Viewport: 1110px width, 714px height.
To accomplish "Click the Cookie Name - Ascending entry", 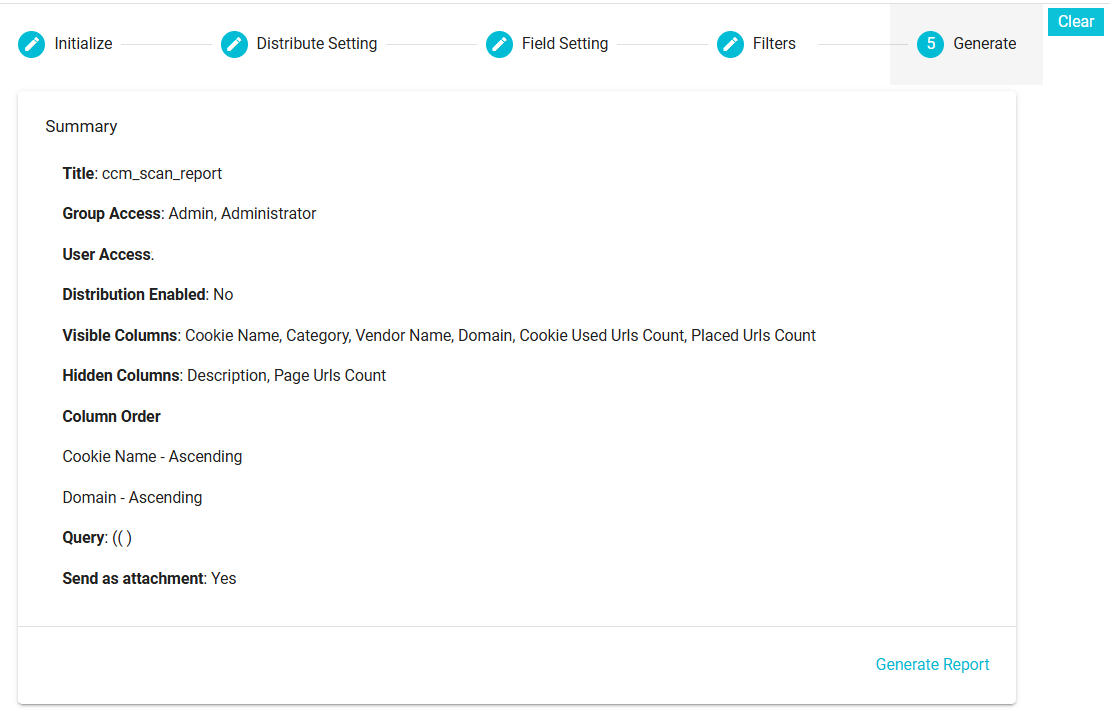I will (x=152, y=457).
